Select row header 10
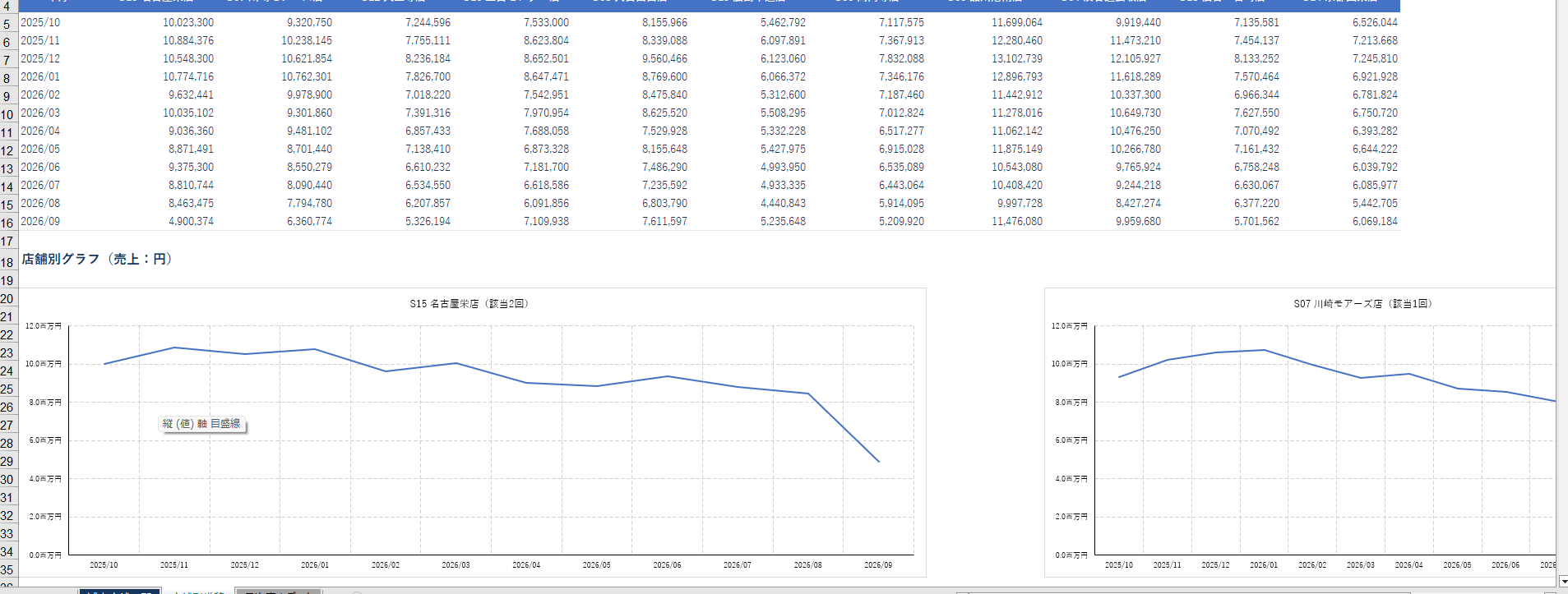Image resolution: width=1568 pixels, height=594 pixels. pyautogui.click(x=7, y=115)
